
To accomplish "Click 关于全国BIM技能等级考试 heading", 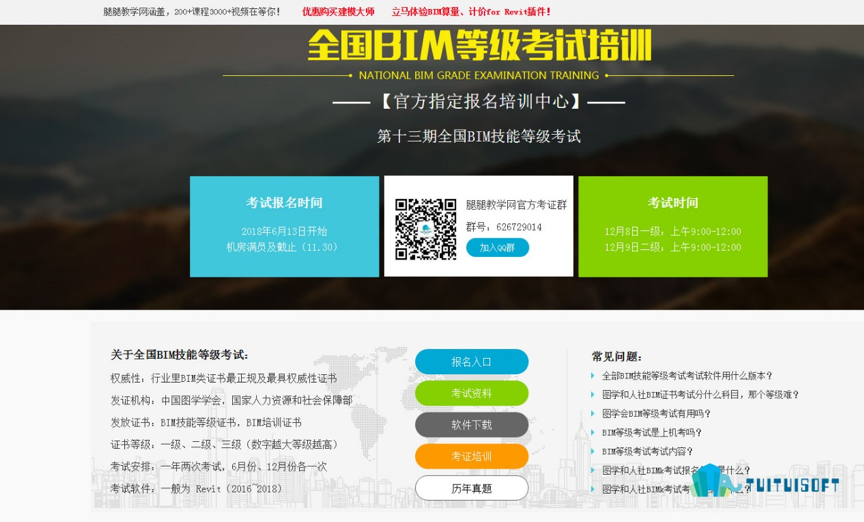I will click(180, 355).
